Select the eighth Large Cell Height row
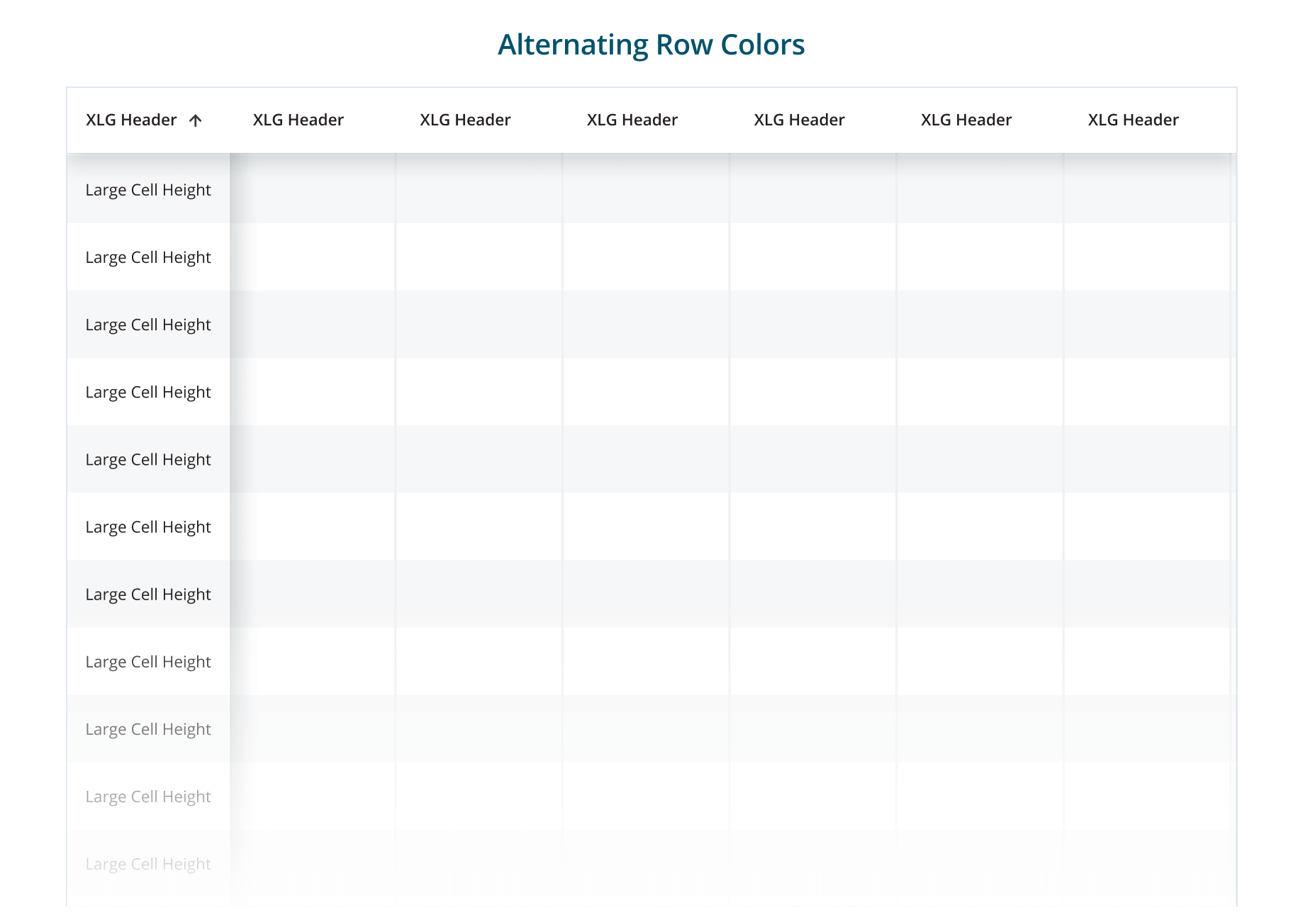This screenshot has width=1303, height=924. tap(148, 661)
